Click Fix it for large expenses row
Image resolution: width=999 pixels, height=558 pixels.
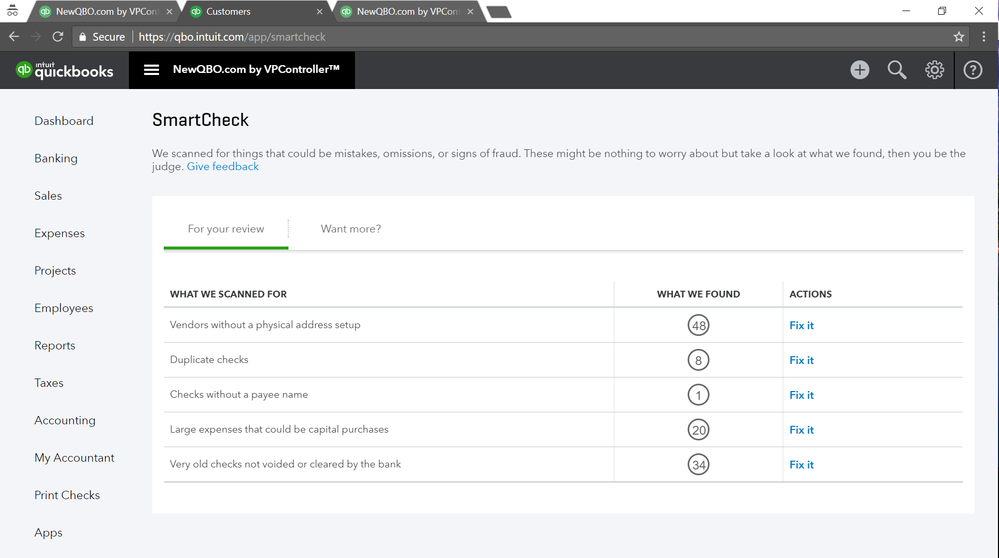801,430
